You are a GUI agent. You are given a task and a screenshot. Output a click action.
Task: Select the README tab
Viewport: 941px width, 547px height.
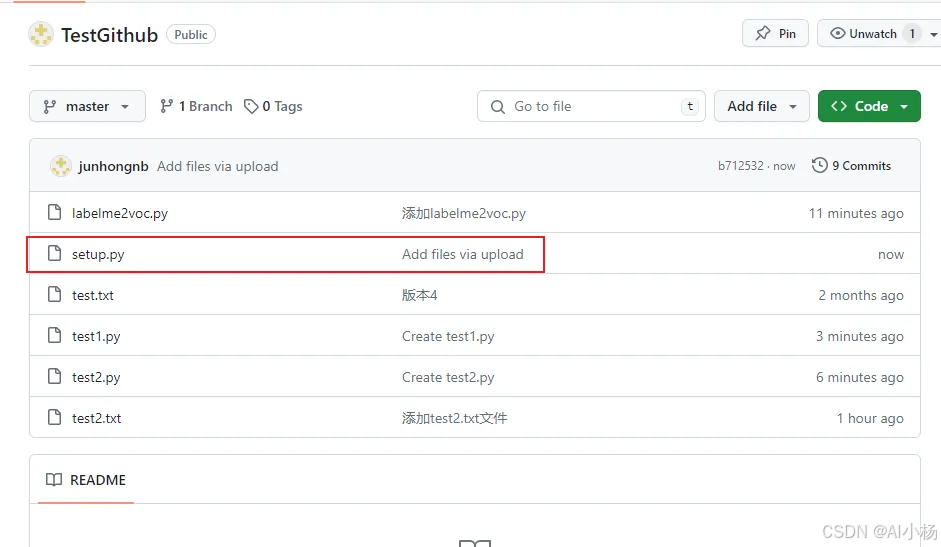[86, 480]
